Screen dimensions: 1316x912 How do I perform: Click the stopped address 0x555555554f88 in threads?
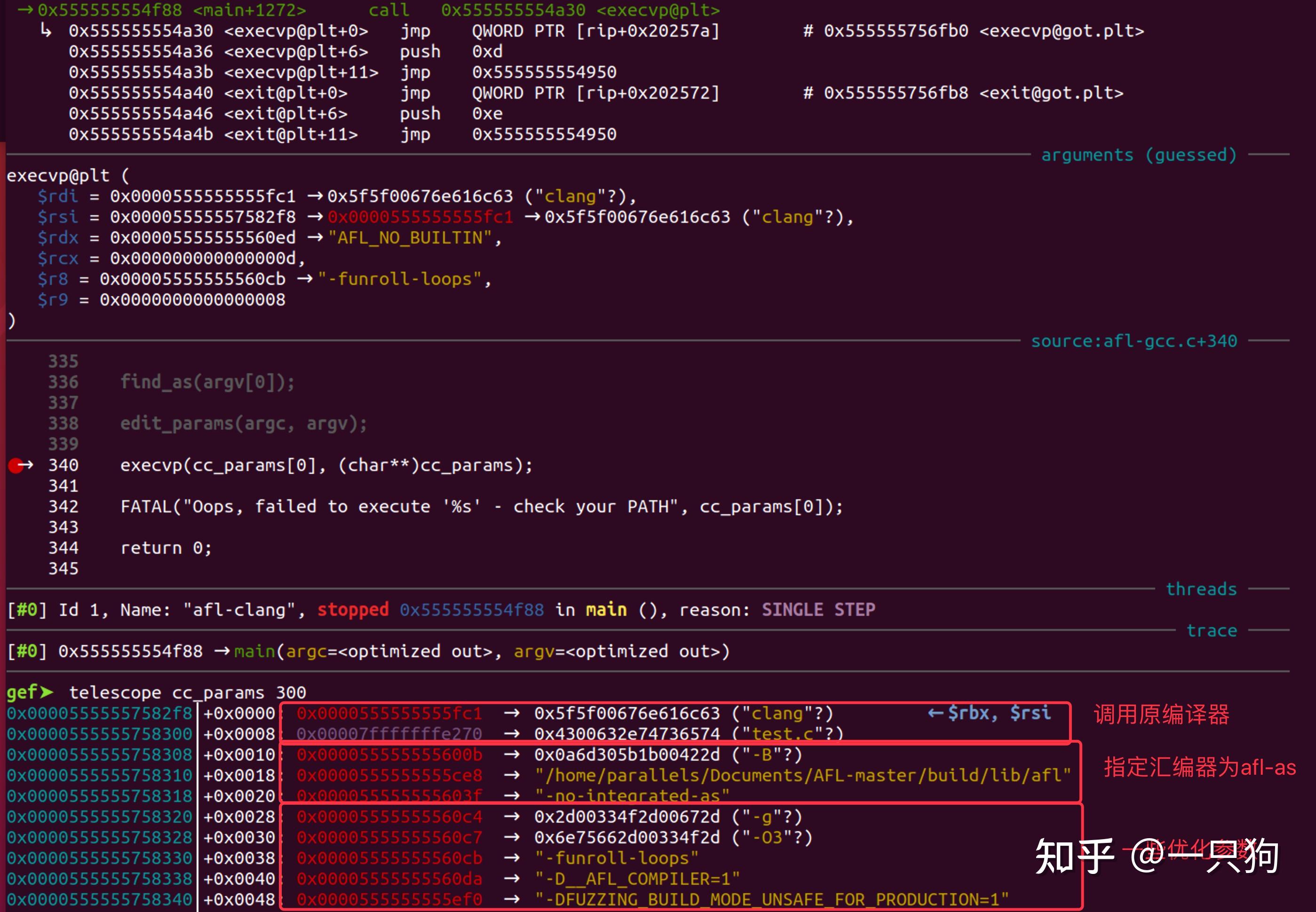472,610
